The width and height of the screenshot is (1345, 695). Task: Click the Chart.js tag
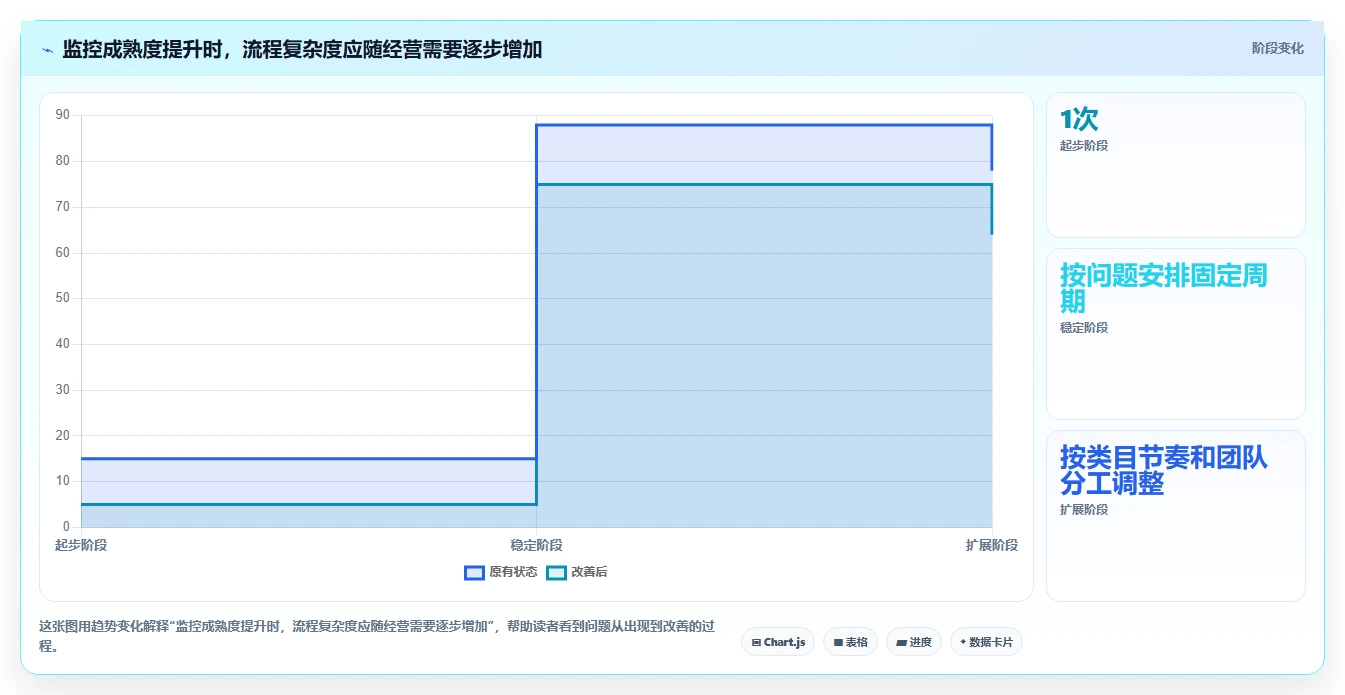coord(778,642)
